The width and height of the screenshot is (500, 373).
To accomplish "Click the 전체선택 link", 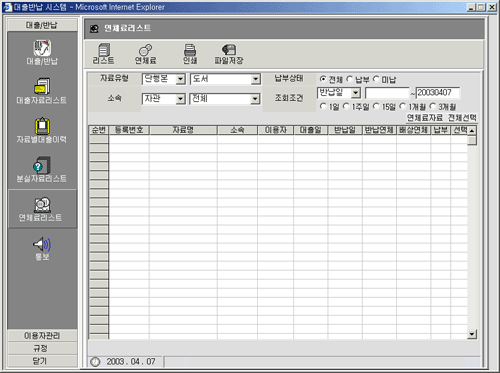I will [462, 118].
